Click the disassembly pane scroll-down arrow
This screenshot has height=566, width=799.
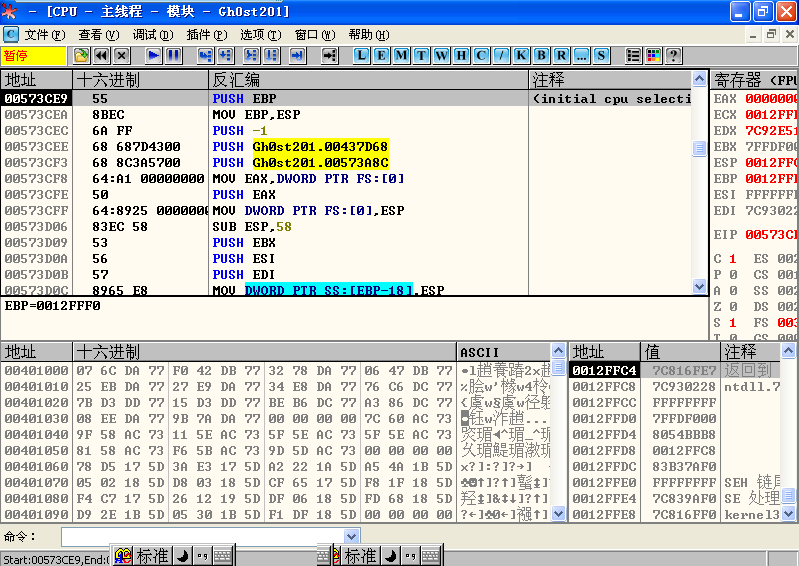coord(699,287)
